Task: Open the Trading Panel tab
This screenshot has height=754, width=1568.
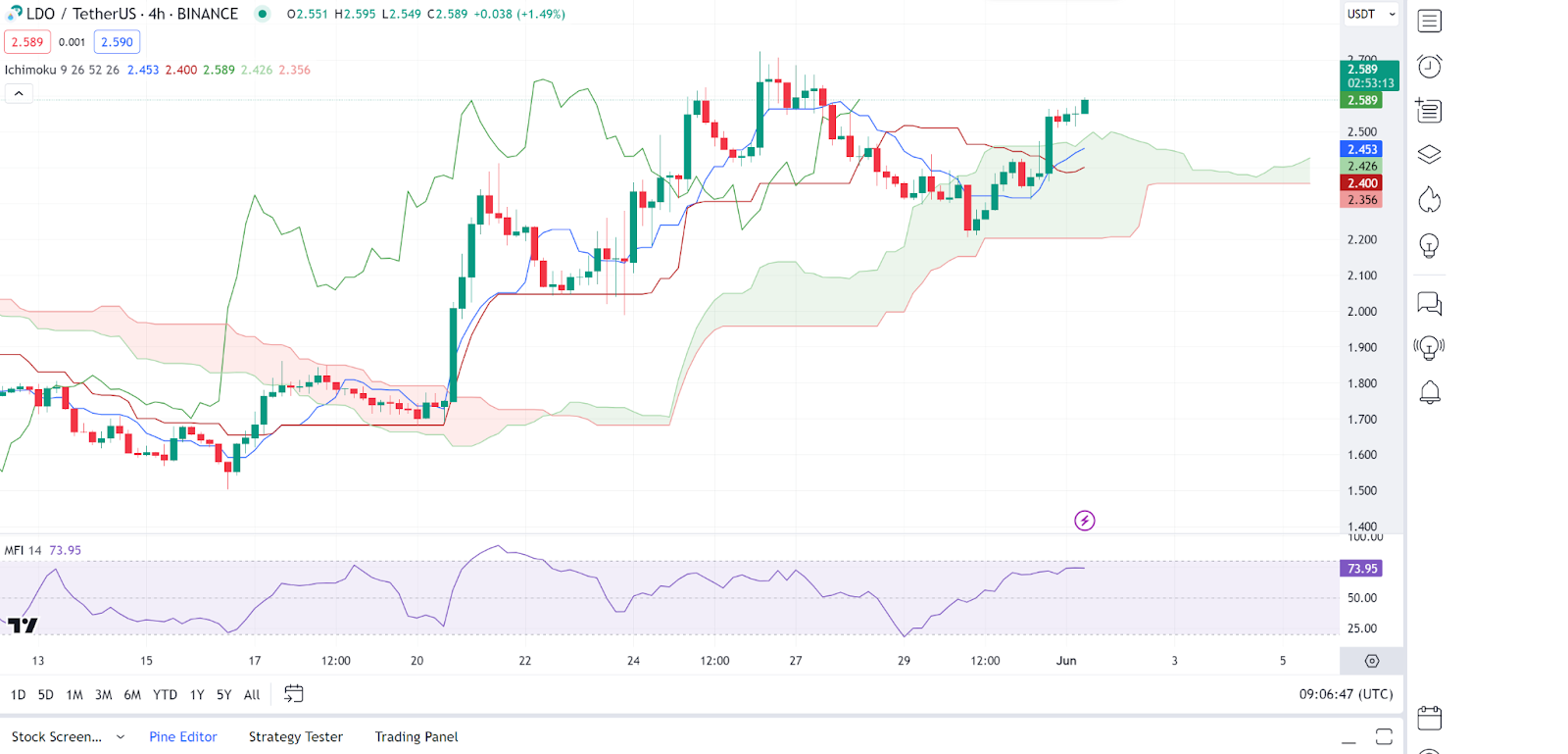Action: click(x=416, y=737)
